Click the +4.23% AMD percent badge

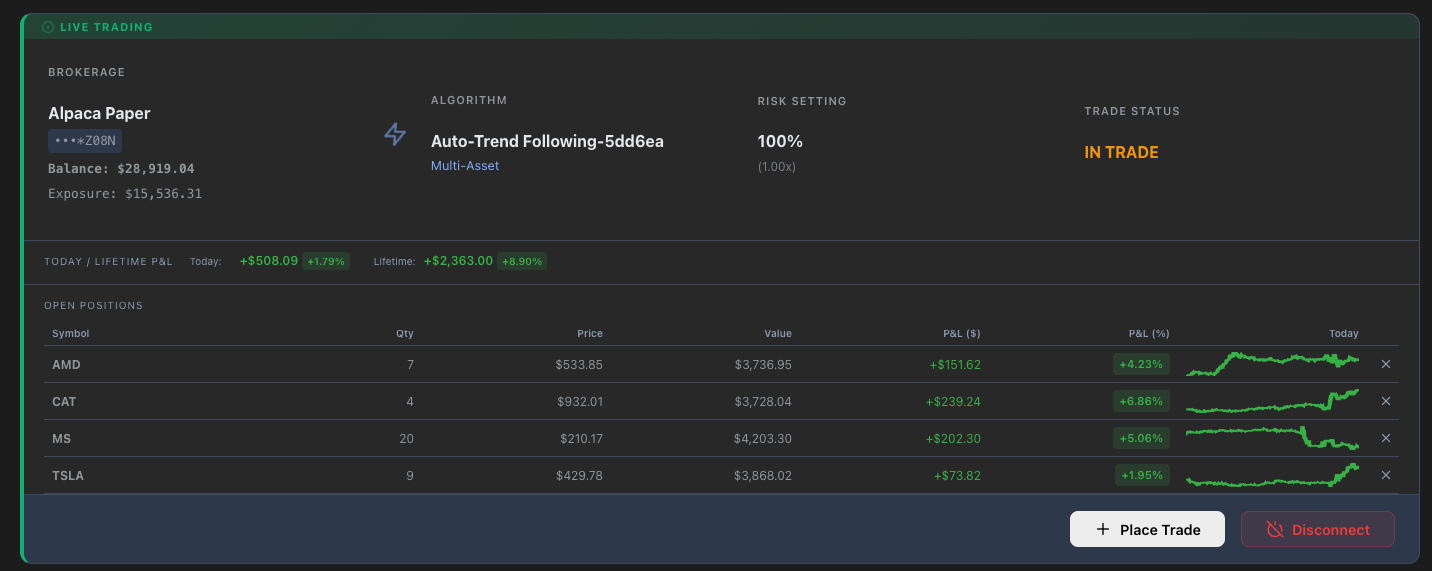pos(1141,364)
